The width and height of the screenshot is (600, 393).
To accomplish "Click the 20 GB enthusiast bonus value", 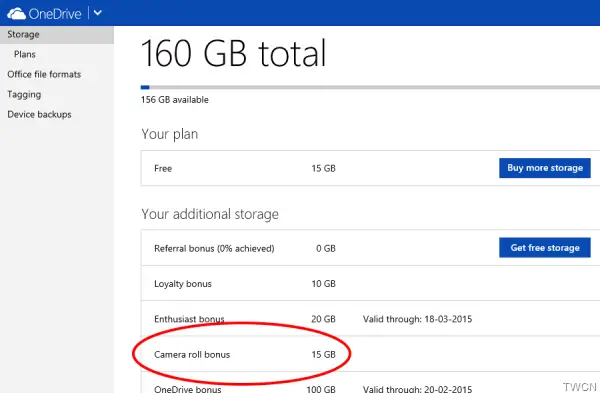I will pyautogui.click(x=323, y=319).
